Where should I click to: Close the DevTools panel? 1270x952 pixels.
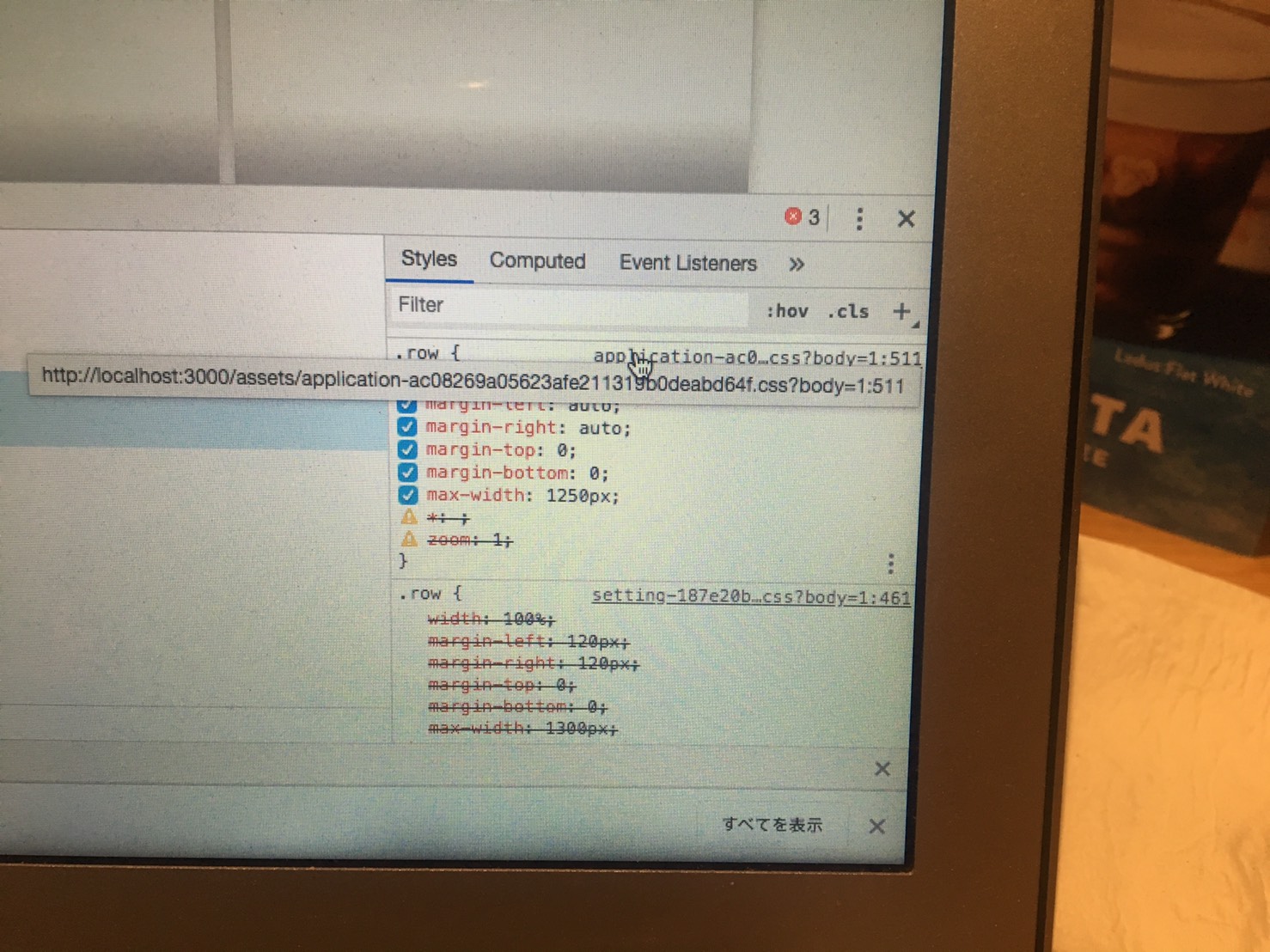click(x=906, y=219)
